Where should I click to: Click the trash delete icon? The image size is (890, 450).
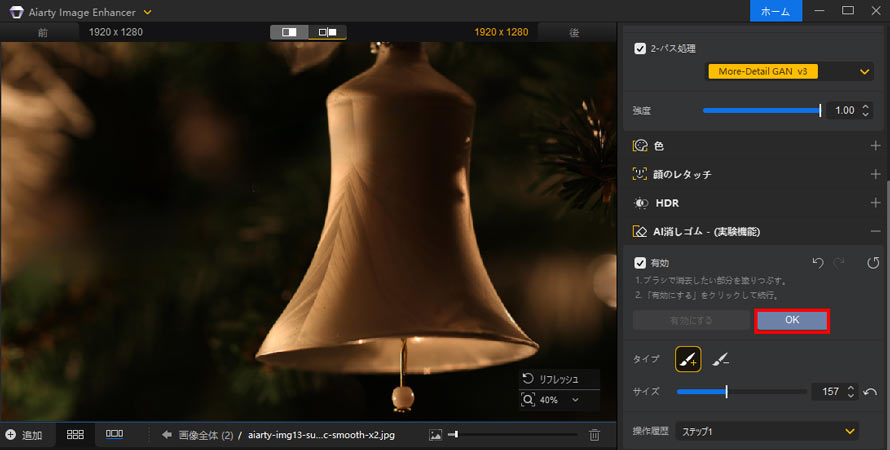594,435
